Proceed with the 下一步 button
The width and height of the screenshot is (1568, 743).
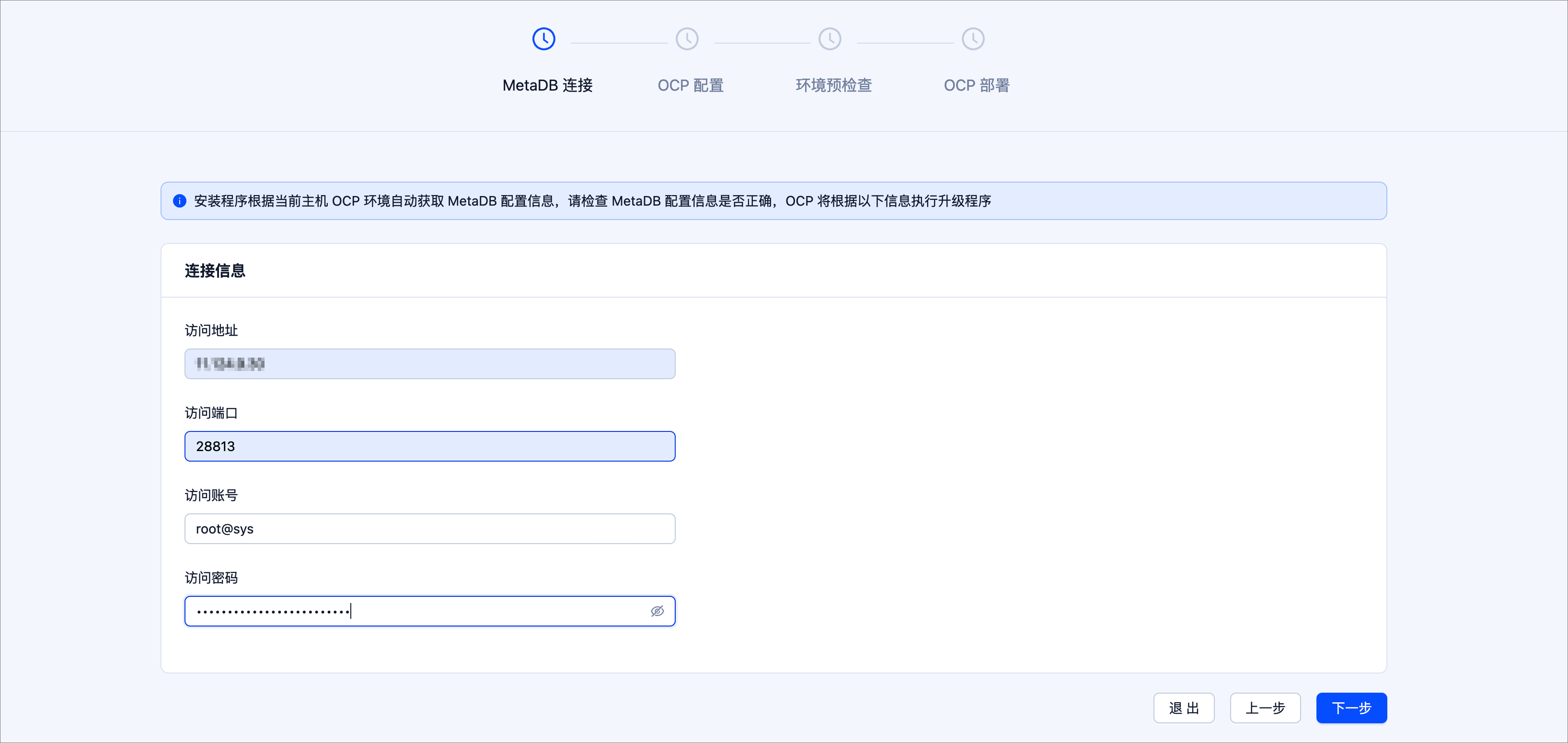1351,708
